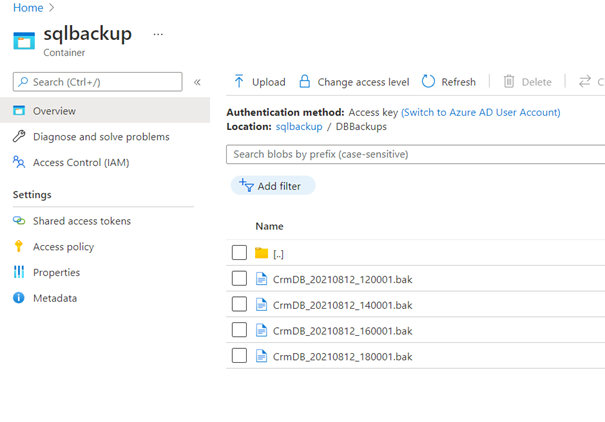This screenshot has width=605, height=422.
Task: Open sqlbackup location link
Action: click(299, 127)
